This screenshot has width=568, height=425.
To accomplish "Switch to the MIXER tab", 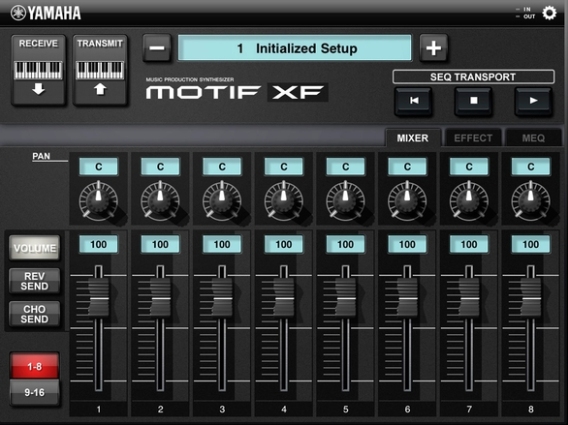I will [x=413, y=138].
